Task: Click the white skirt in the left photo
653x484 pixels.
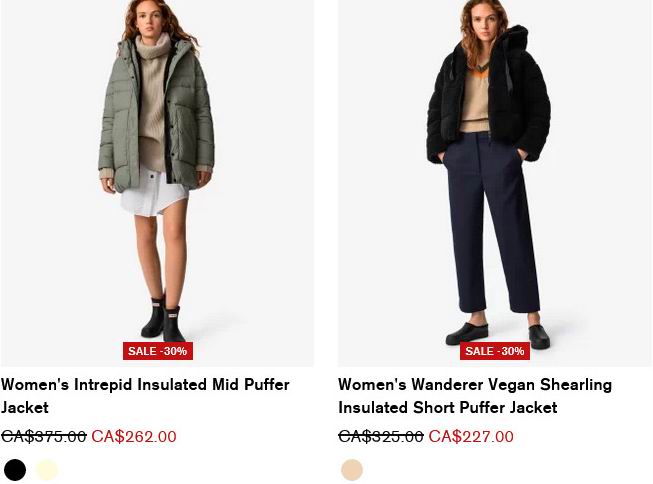Action: 153,194
